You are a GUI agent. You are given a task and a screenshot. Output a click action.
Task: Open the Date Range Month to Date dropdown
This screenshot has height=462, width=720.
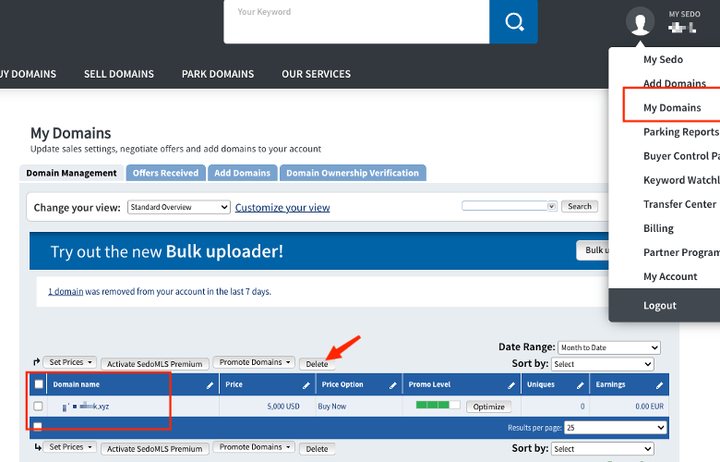pos(609,348)
